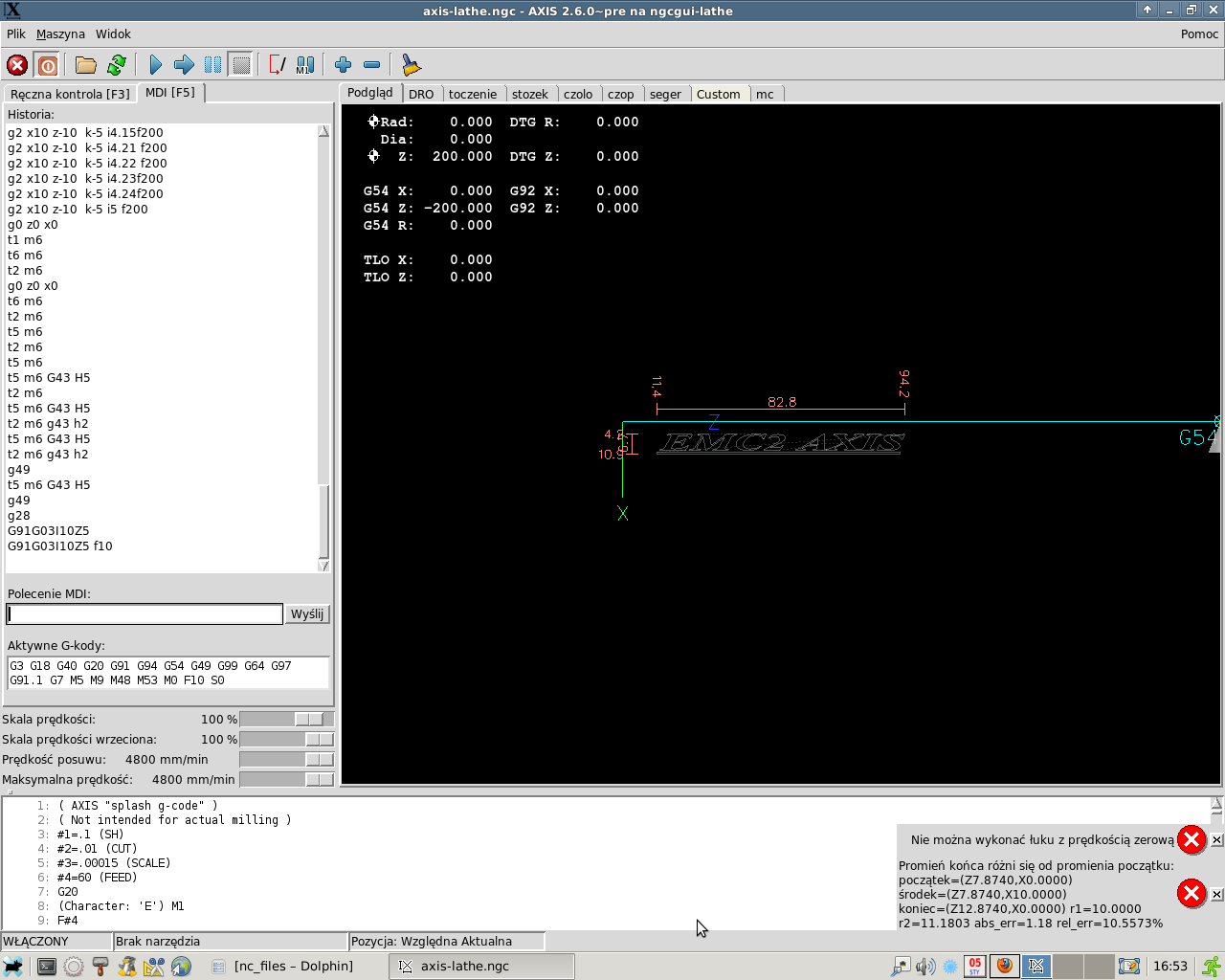
Task: Click the Aktywne G-kody text box
Action: tap(167, 673)
